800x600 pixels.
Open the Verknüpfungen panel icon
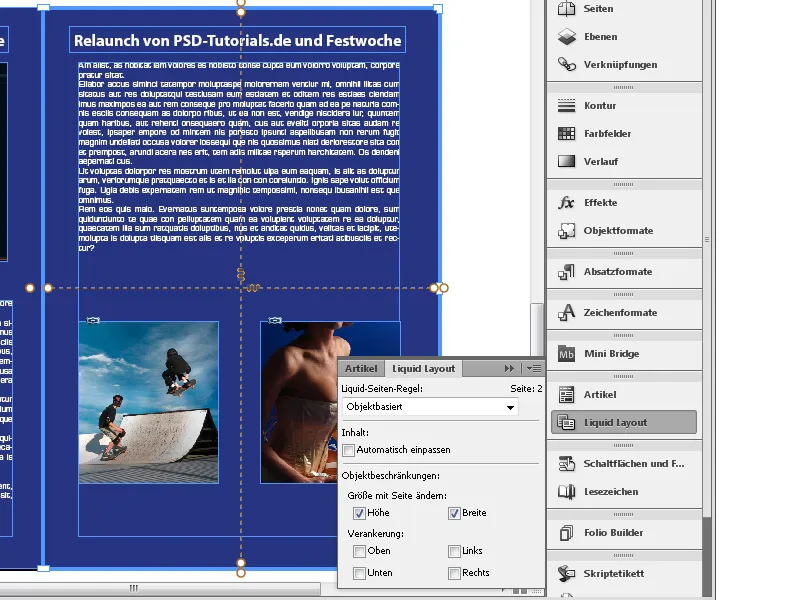pos(566,64)
